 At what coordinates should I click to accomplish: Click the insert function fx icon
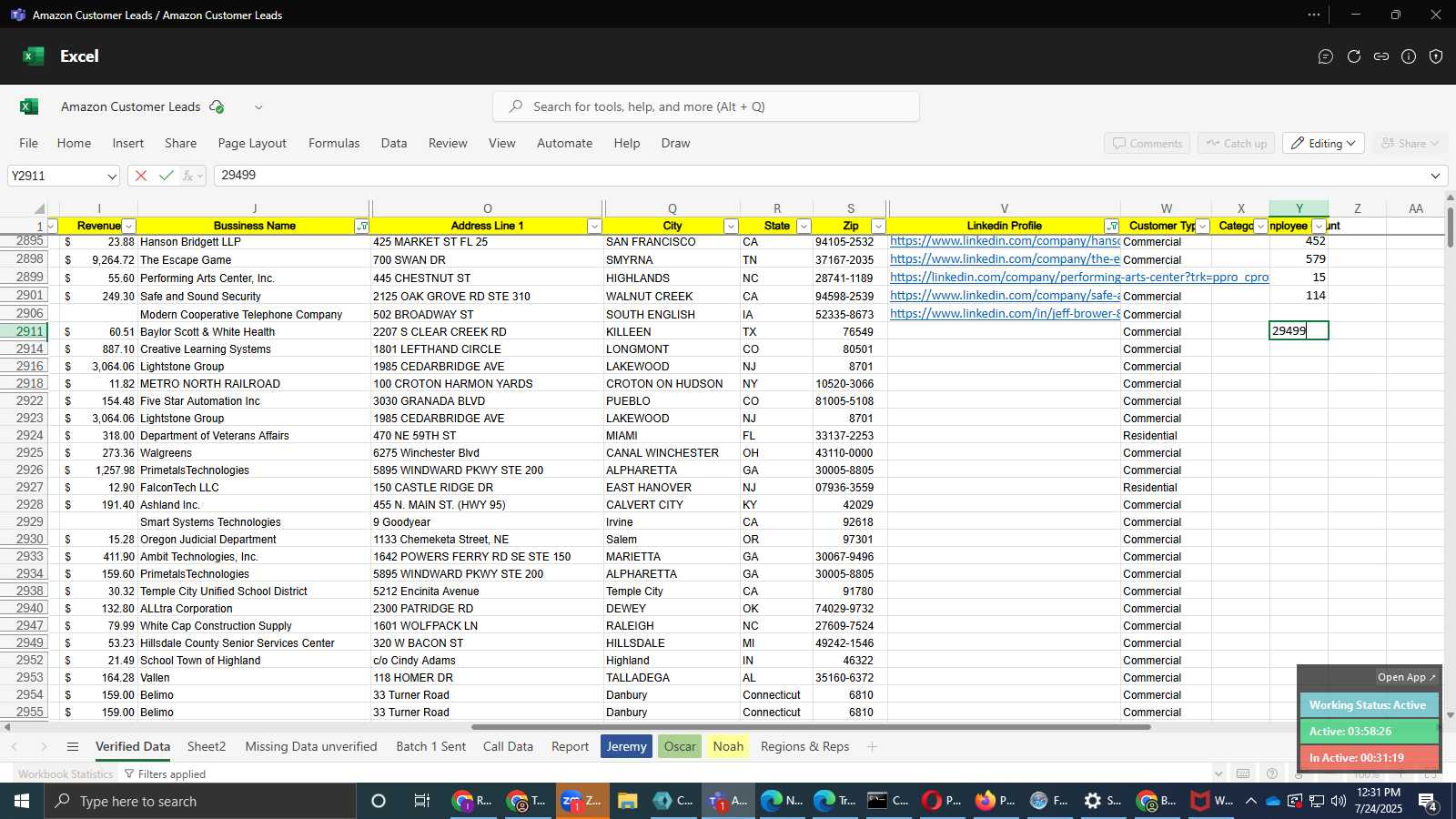click(x=188, y=176)
